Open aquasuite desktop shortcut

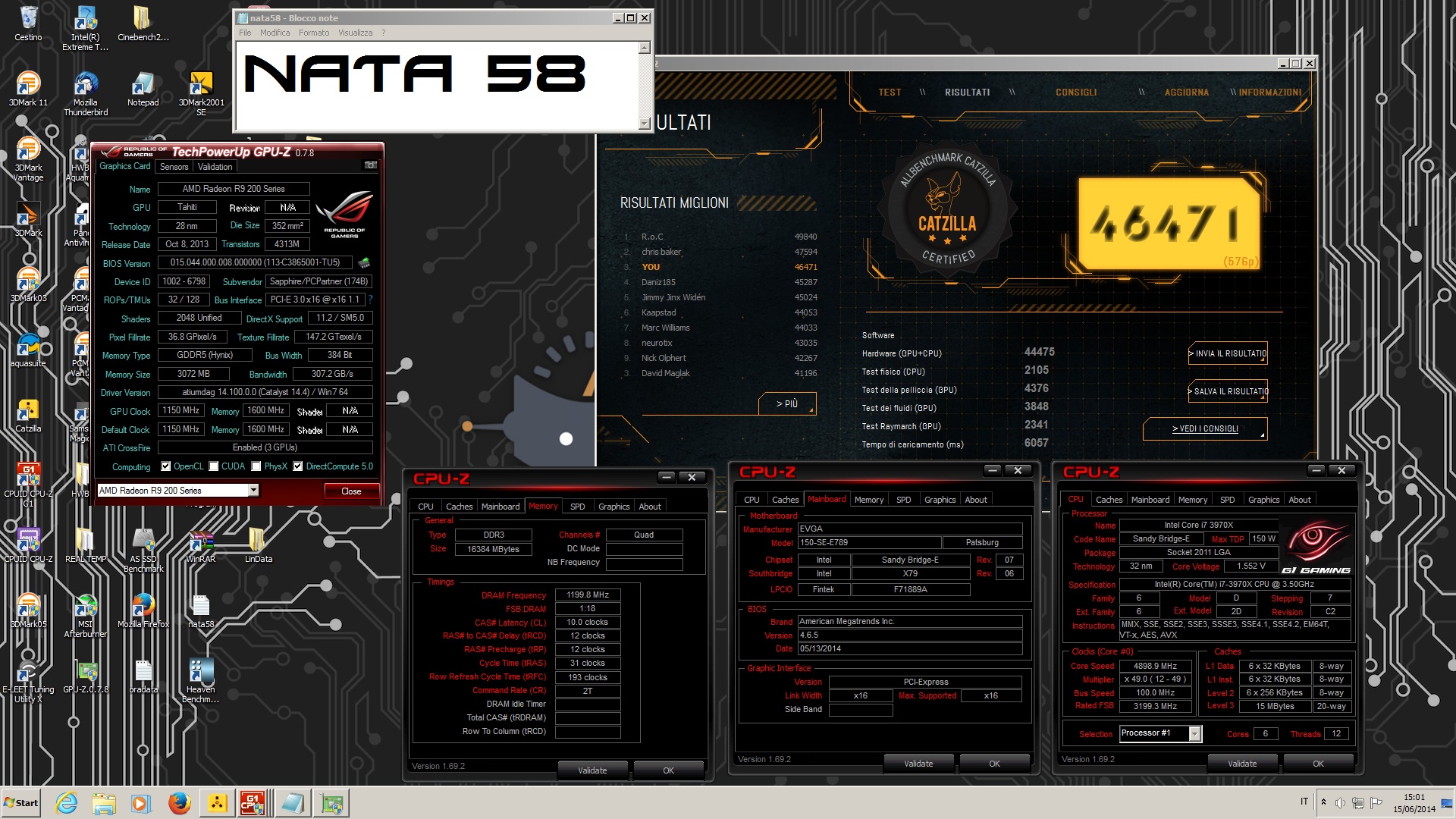(x=28, y=349)
